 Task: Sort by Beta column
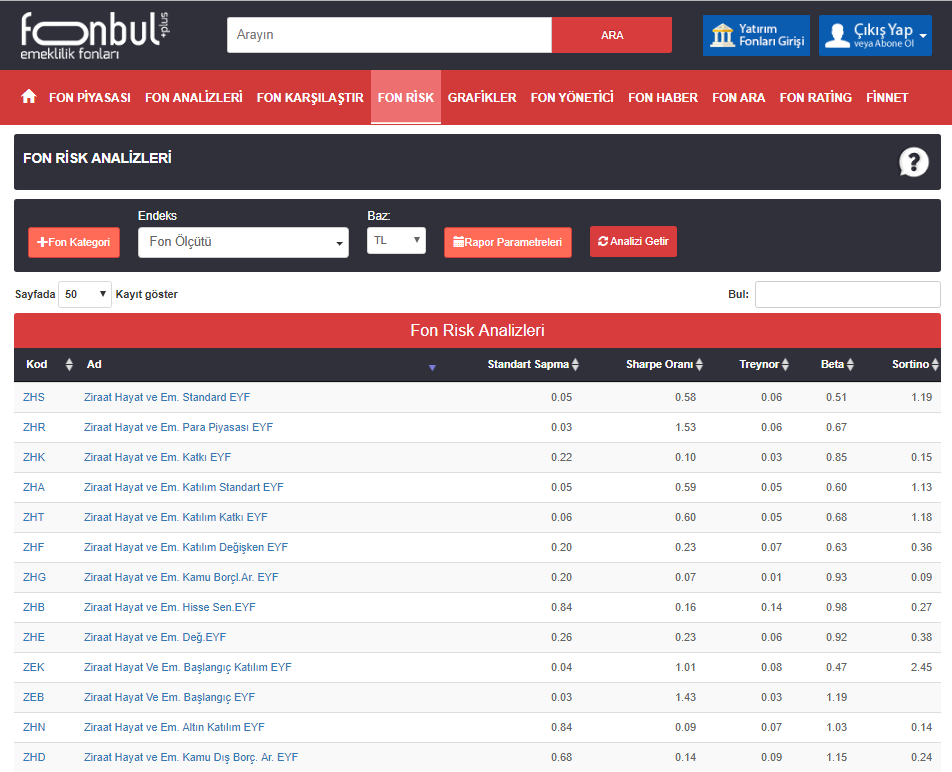[837, 364]
